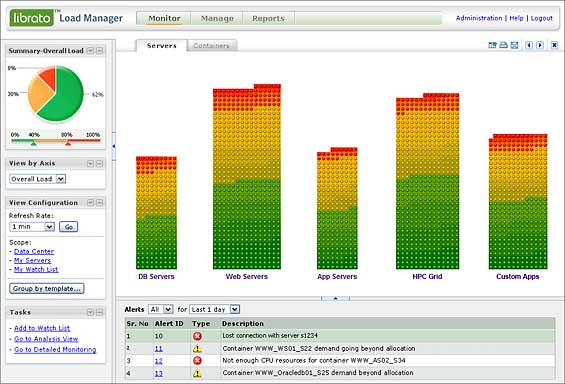Click the red error icon for alert 10
Viewport: 565px width, 384px height.
197,336
